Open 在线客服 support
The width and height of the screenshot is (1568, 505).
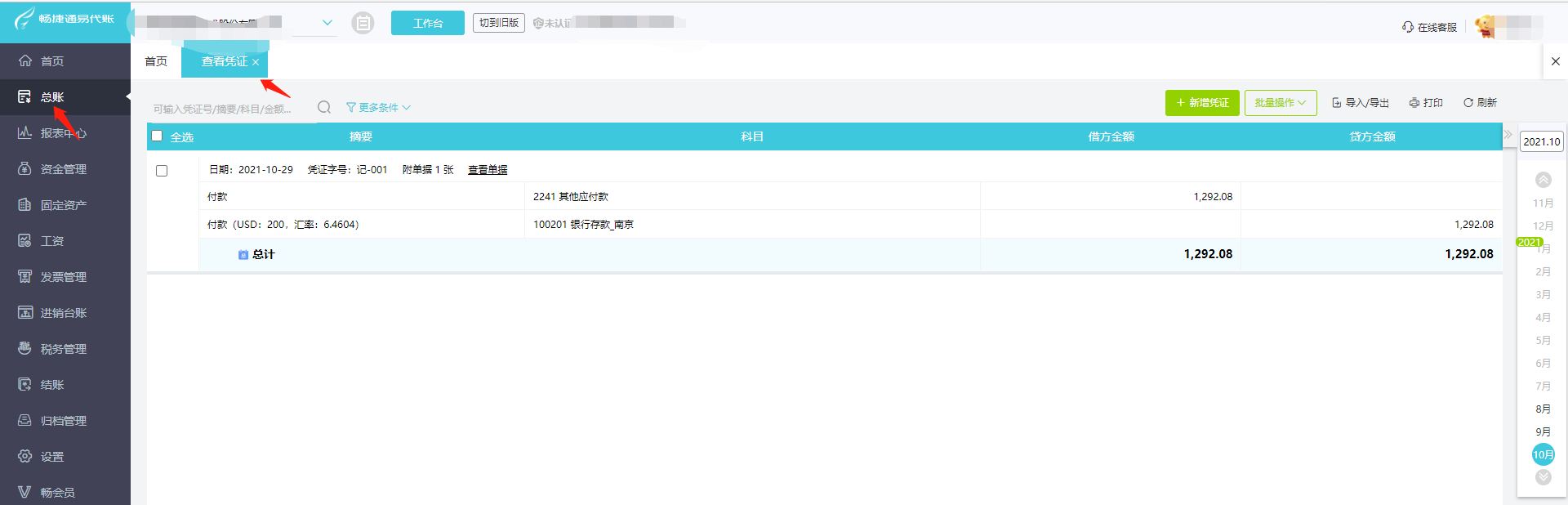coord(1429,27)
